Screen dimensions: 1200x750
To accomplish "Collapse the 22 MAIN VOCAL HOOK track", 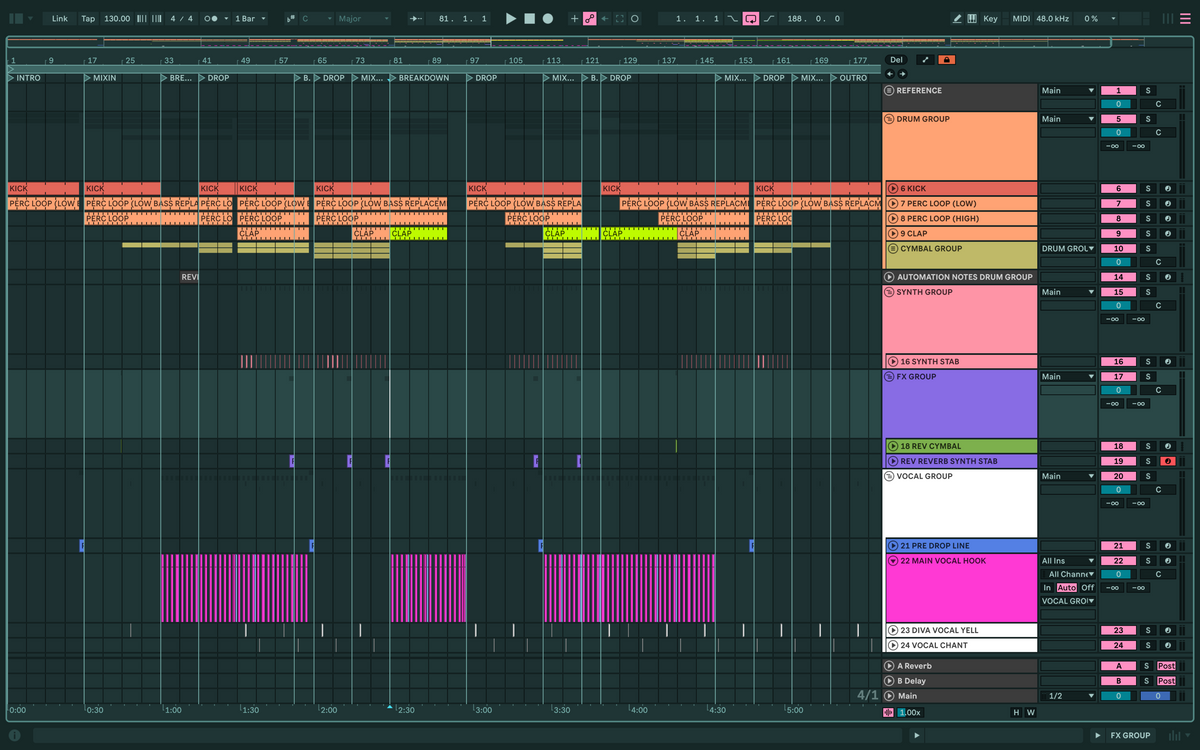I will click(892, 561).
